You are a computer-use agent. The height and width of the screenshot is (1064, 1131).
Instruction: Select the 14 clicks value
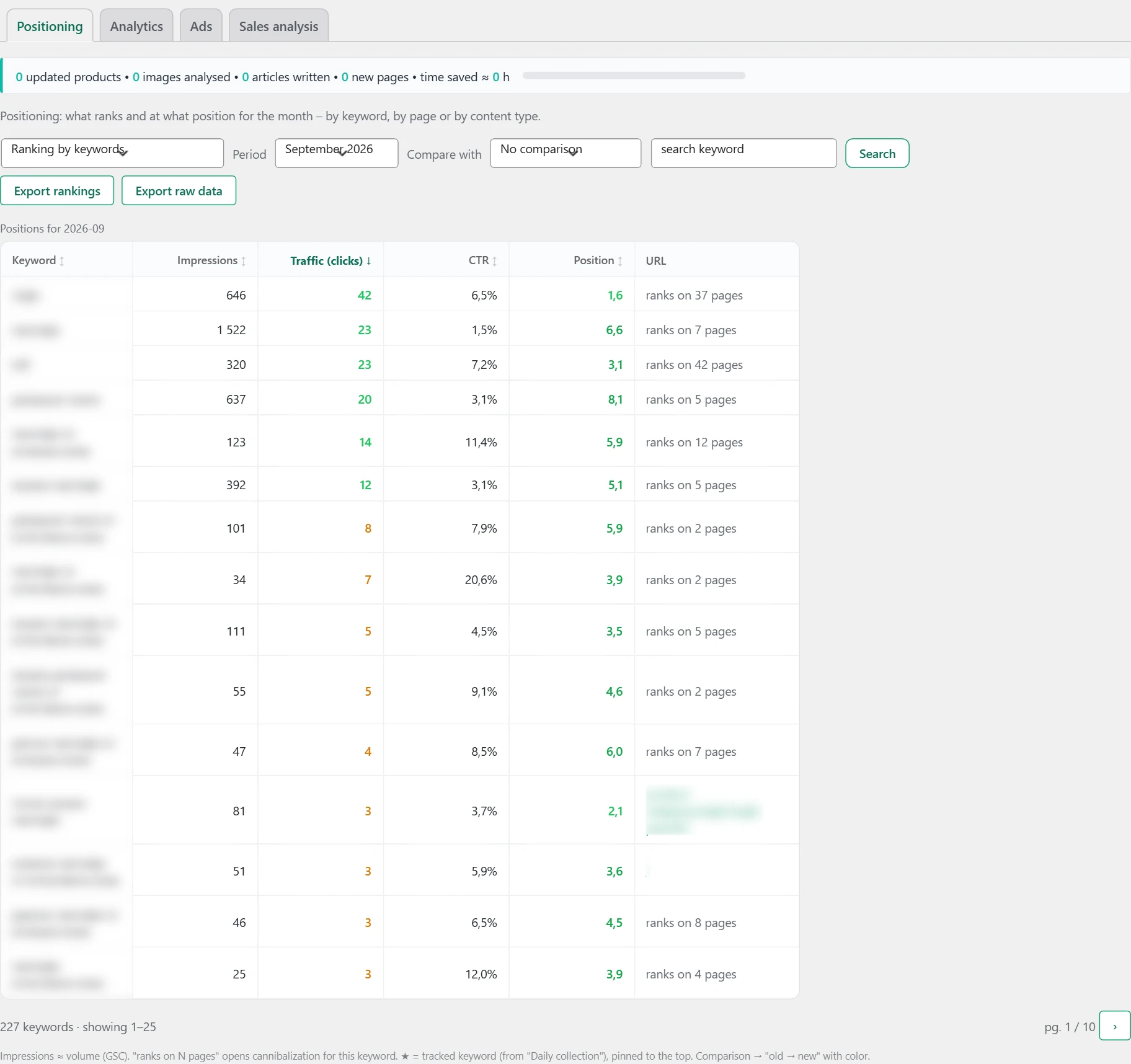click(x=365, y=442)
